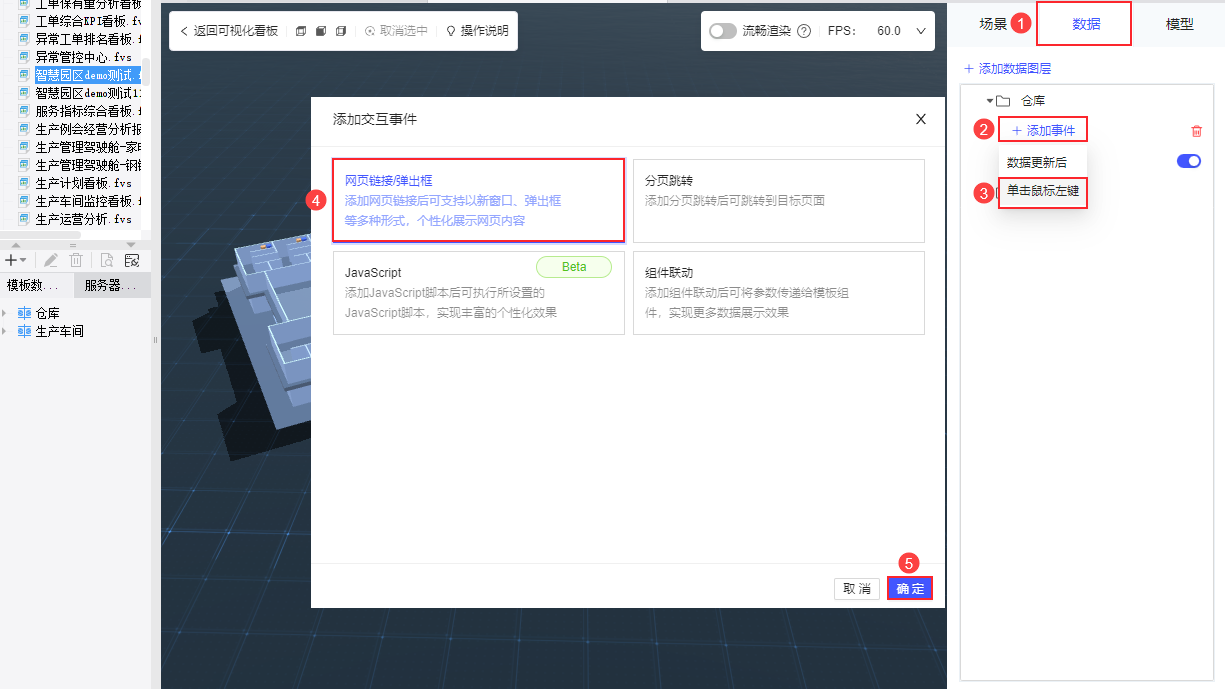Switch to the 模型 tab
The image size is (1225, 689).
(x=1180, y=24)
